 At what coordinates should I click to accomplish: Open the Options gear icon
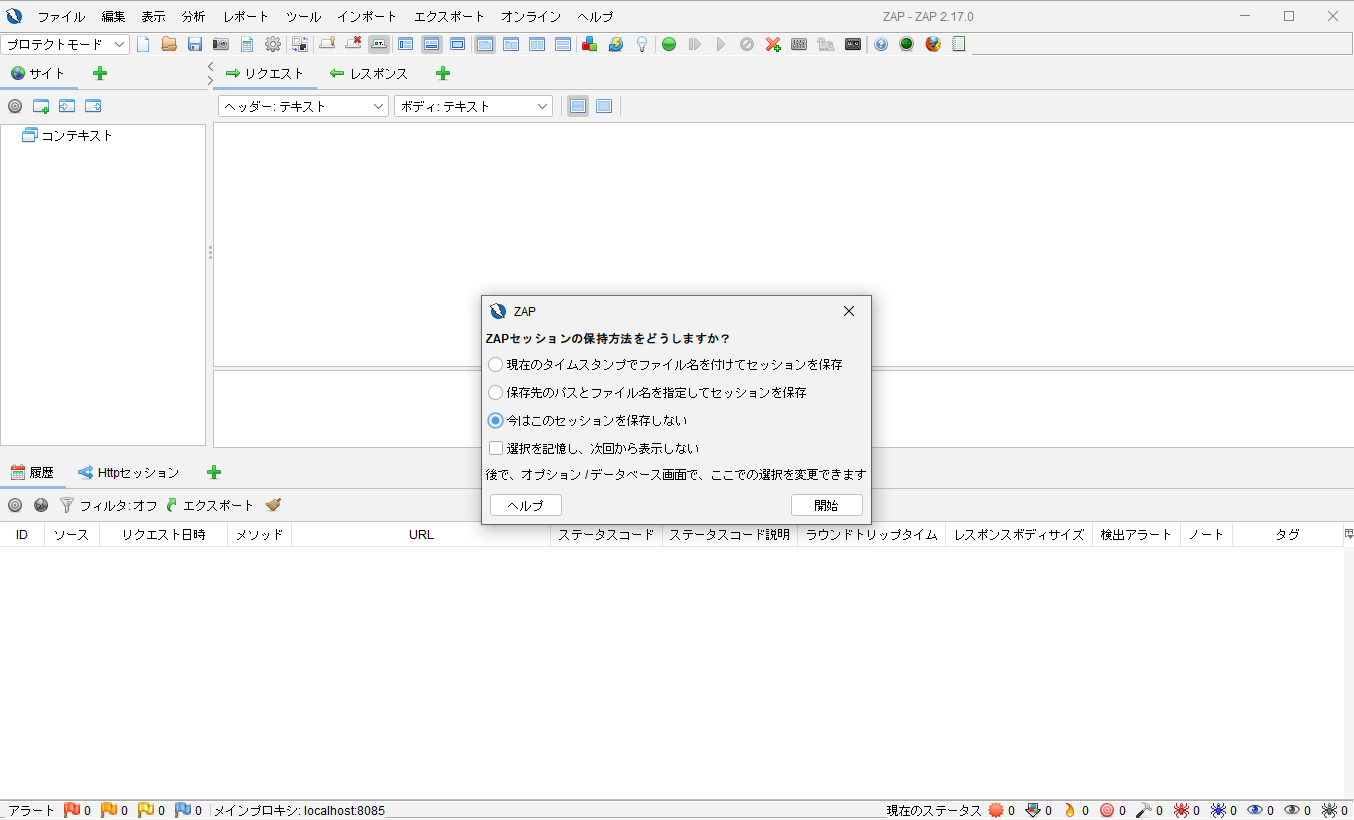[x=273, y=44]
